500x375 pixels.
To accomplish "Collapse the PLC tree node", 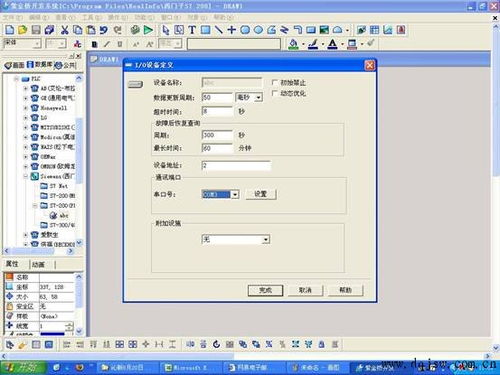I will tap(16, 79).
